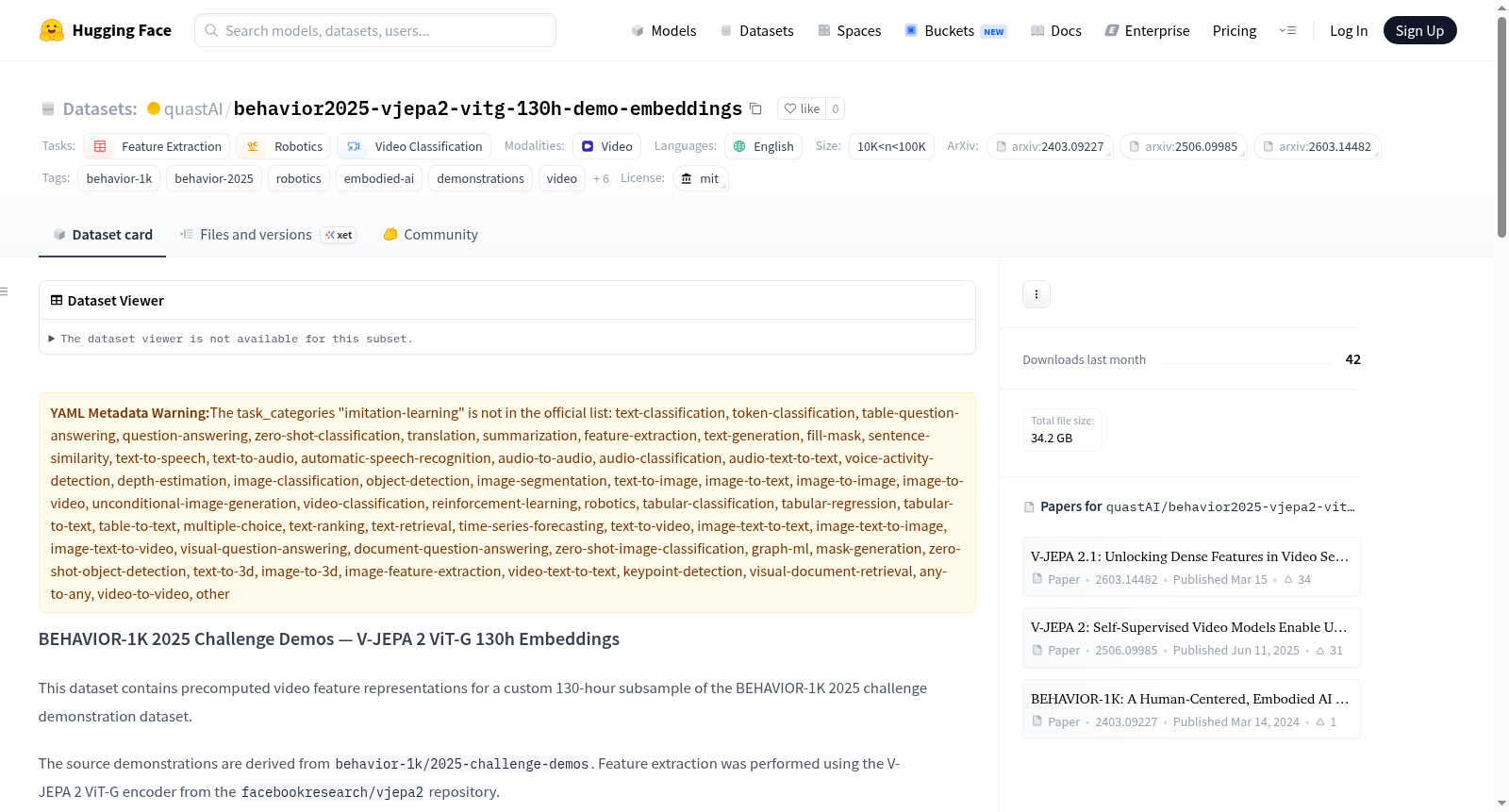Click the heart like button
This screenshot has width=1509, height=812.
802,108
